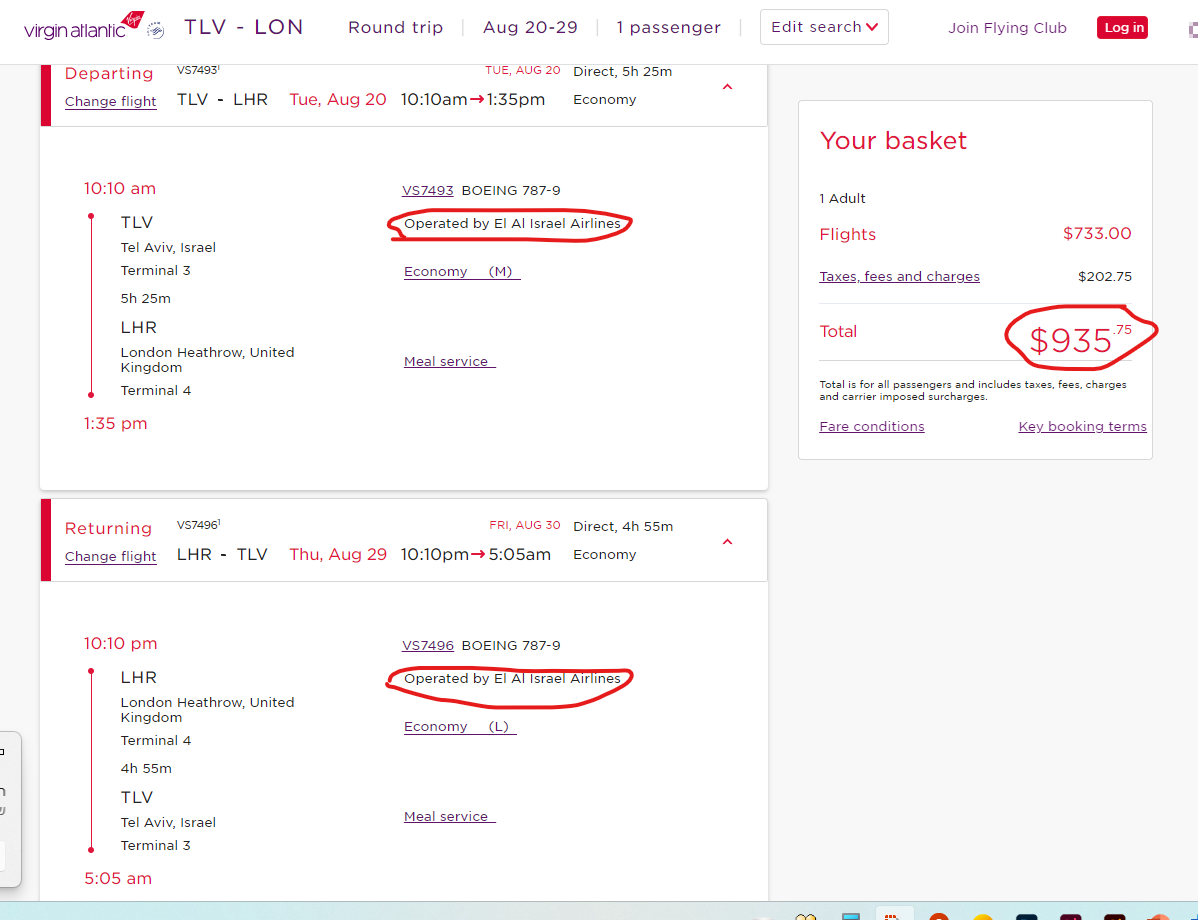1198x920 pixels.
Task: Change flight for the Returning LHR - TLV leg
Action: click(111, 556)
